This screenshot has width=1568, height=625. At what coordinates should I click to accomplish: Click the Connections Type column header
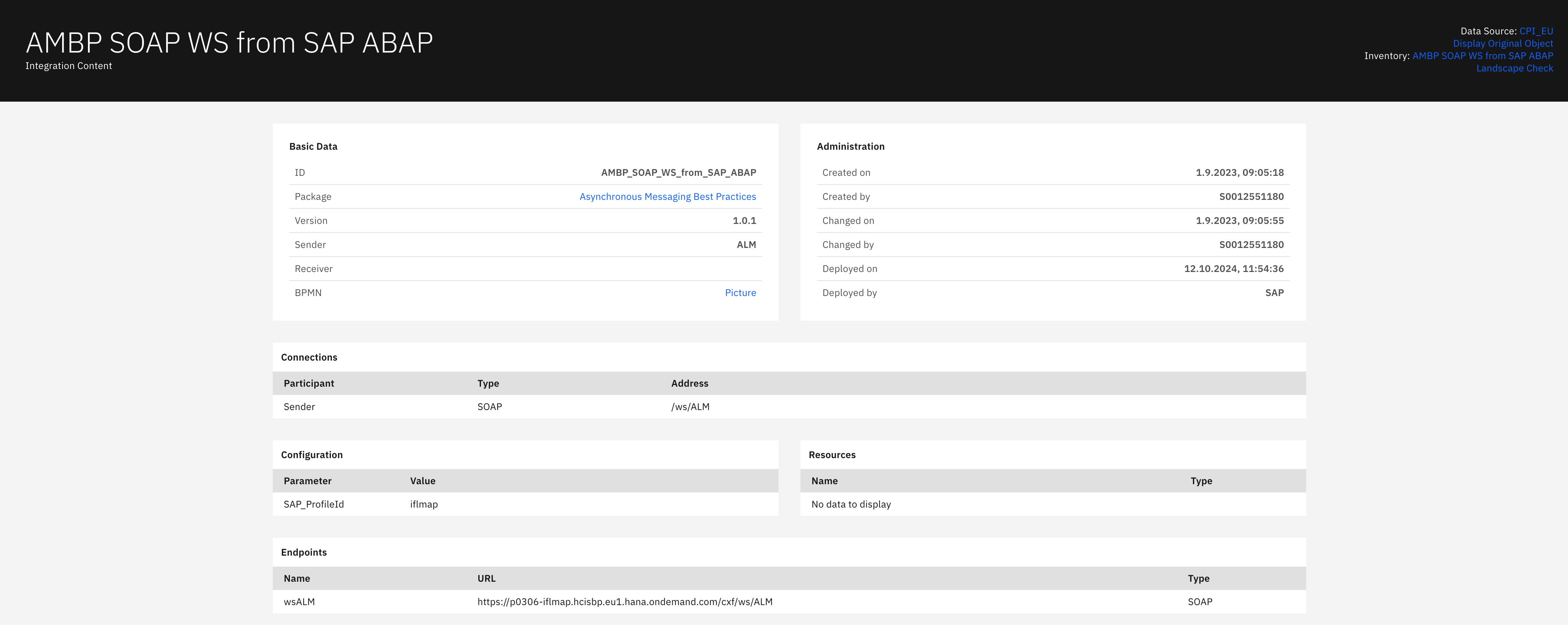pos(488,383)
